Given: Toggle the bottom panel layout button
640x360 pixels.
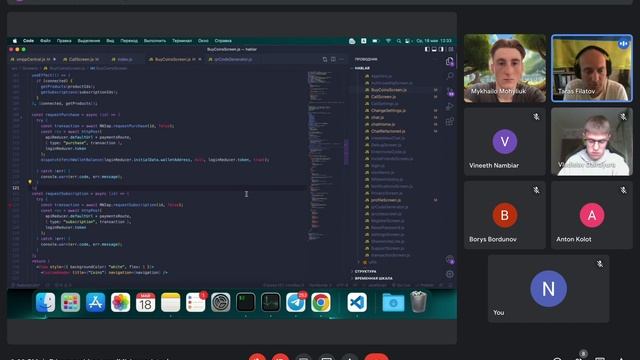Looking at the screenshot, I should (434, 49).
